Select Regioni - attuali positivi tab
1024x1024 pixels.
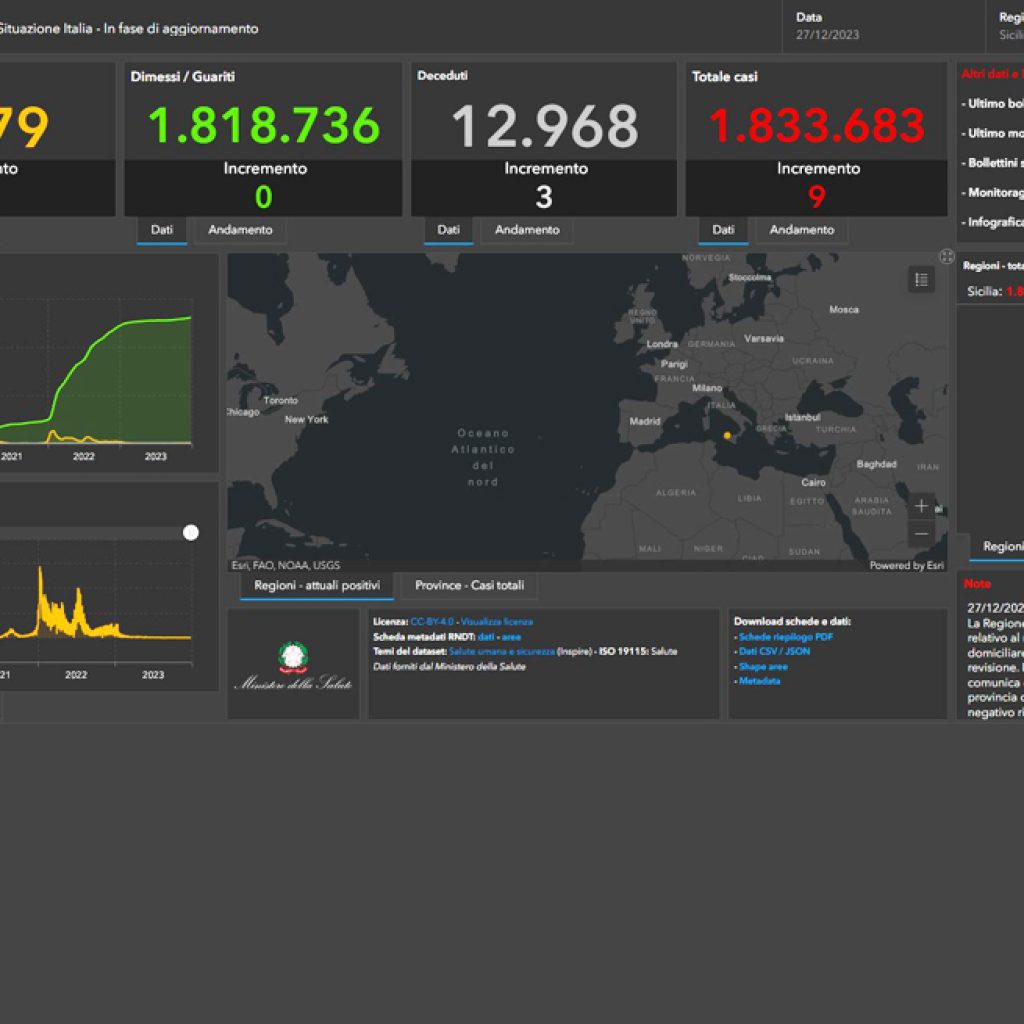point(316,586)
